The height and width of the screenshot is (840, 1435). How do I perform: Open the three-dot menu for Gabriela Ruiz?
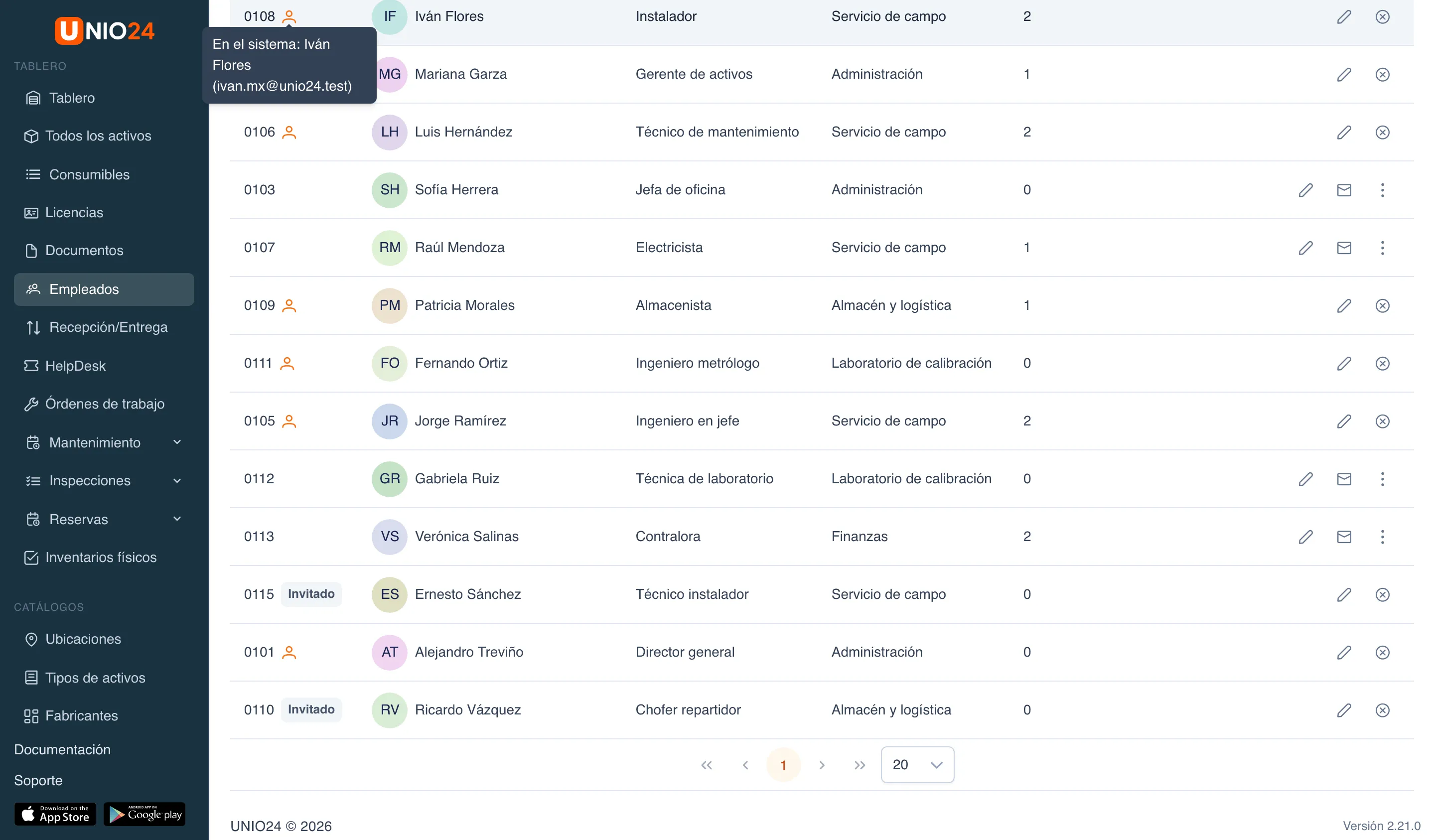point(1382,479)
